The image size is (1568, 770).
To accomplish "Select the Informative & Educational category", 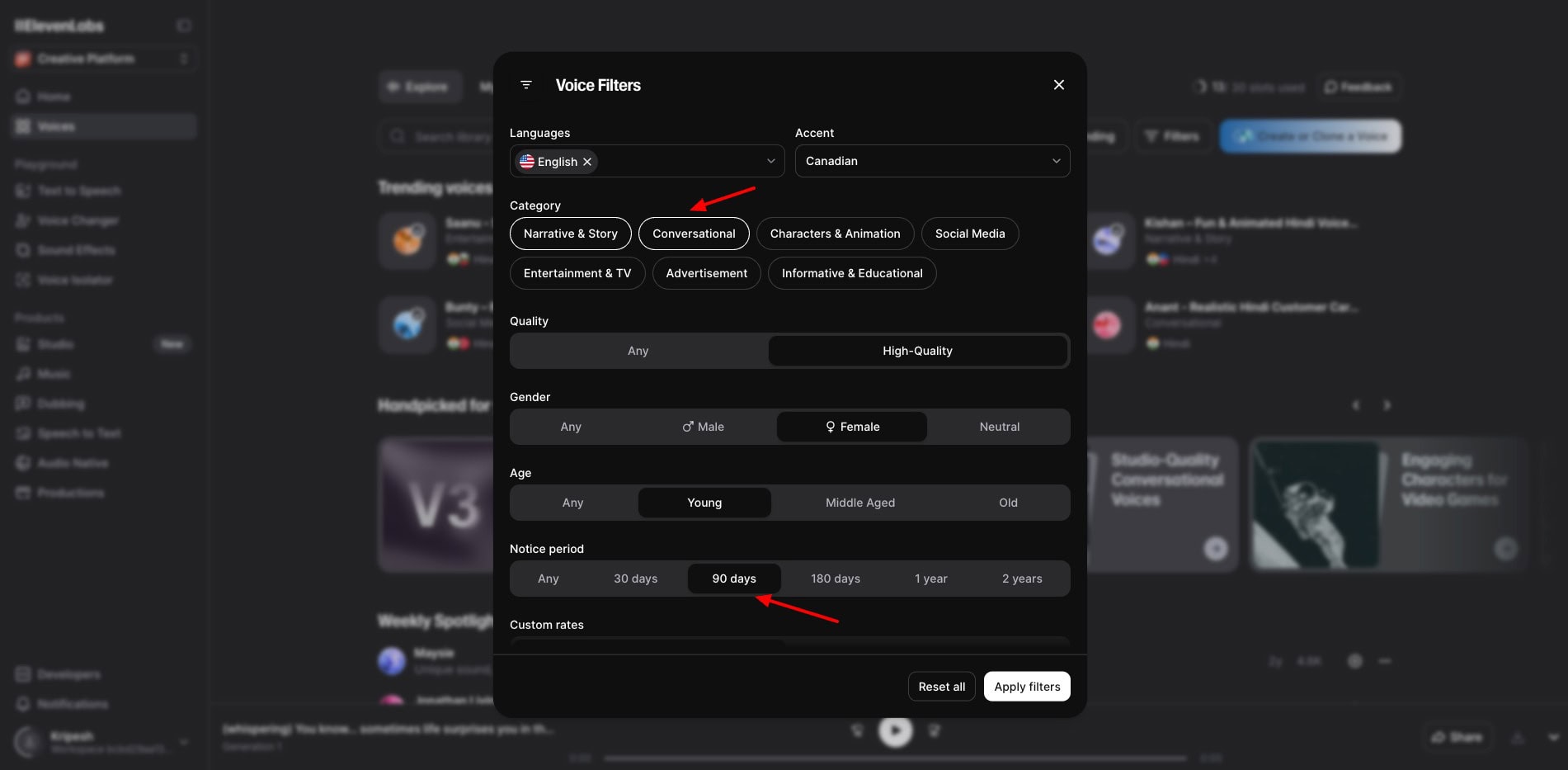I will pyautogui.click(x=852, y=273).
